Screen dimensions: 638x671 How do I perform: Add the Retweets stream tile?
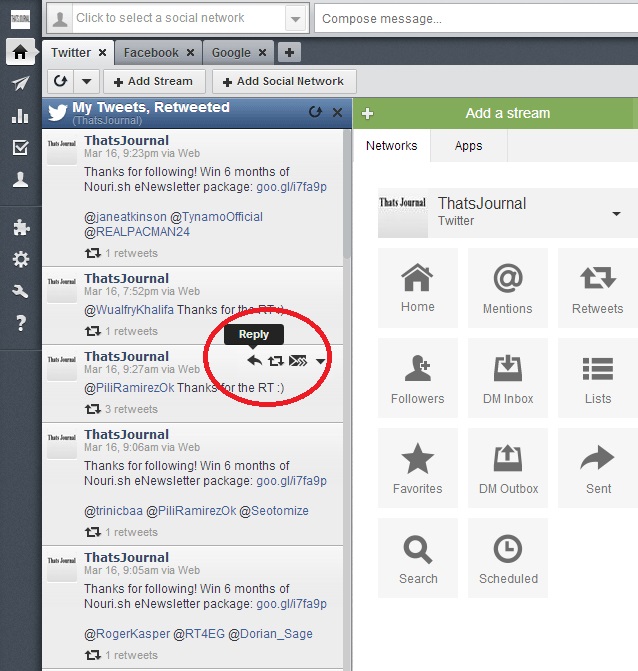pyautogui.click(x=598, y=288)
